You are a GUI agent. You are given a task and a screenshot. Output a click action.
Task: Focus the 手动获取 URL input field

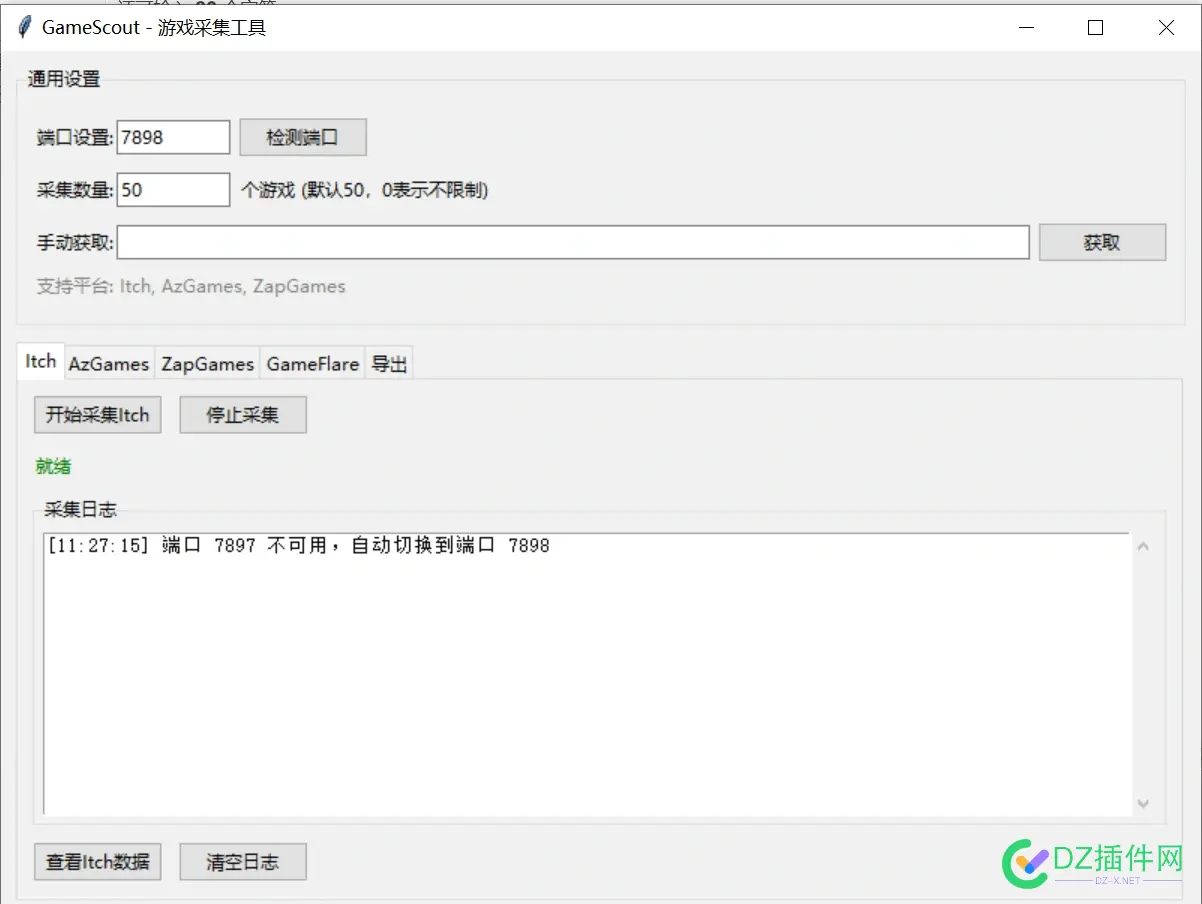tap(573, 242)
